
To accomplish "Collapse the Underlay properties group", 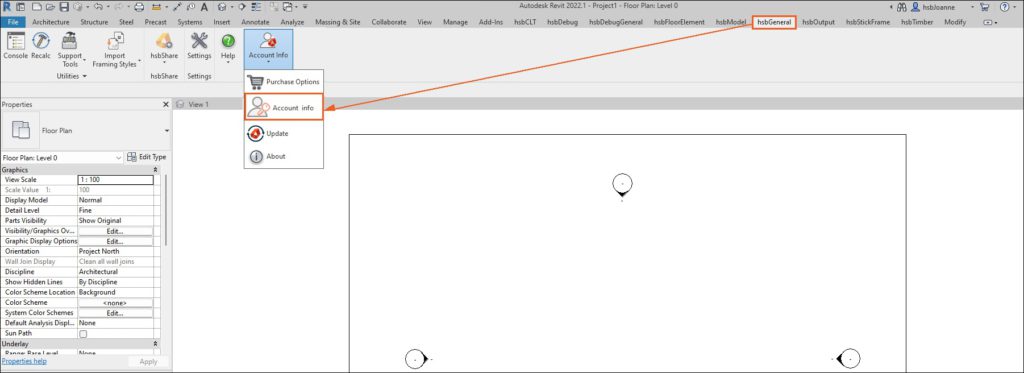I will pos(155,344).
